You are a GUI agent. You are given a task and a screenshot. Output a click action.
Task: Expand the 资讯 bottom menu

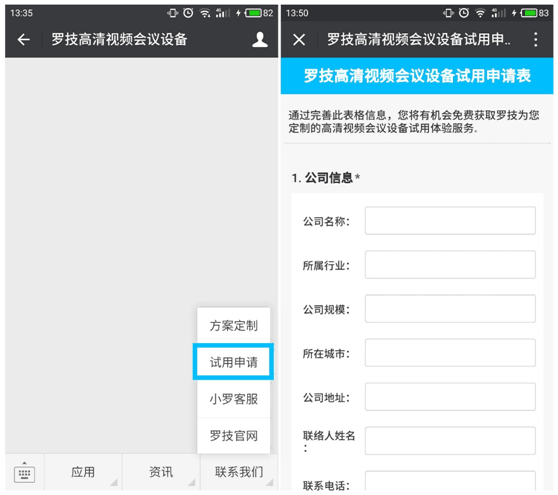pos(161,472)
